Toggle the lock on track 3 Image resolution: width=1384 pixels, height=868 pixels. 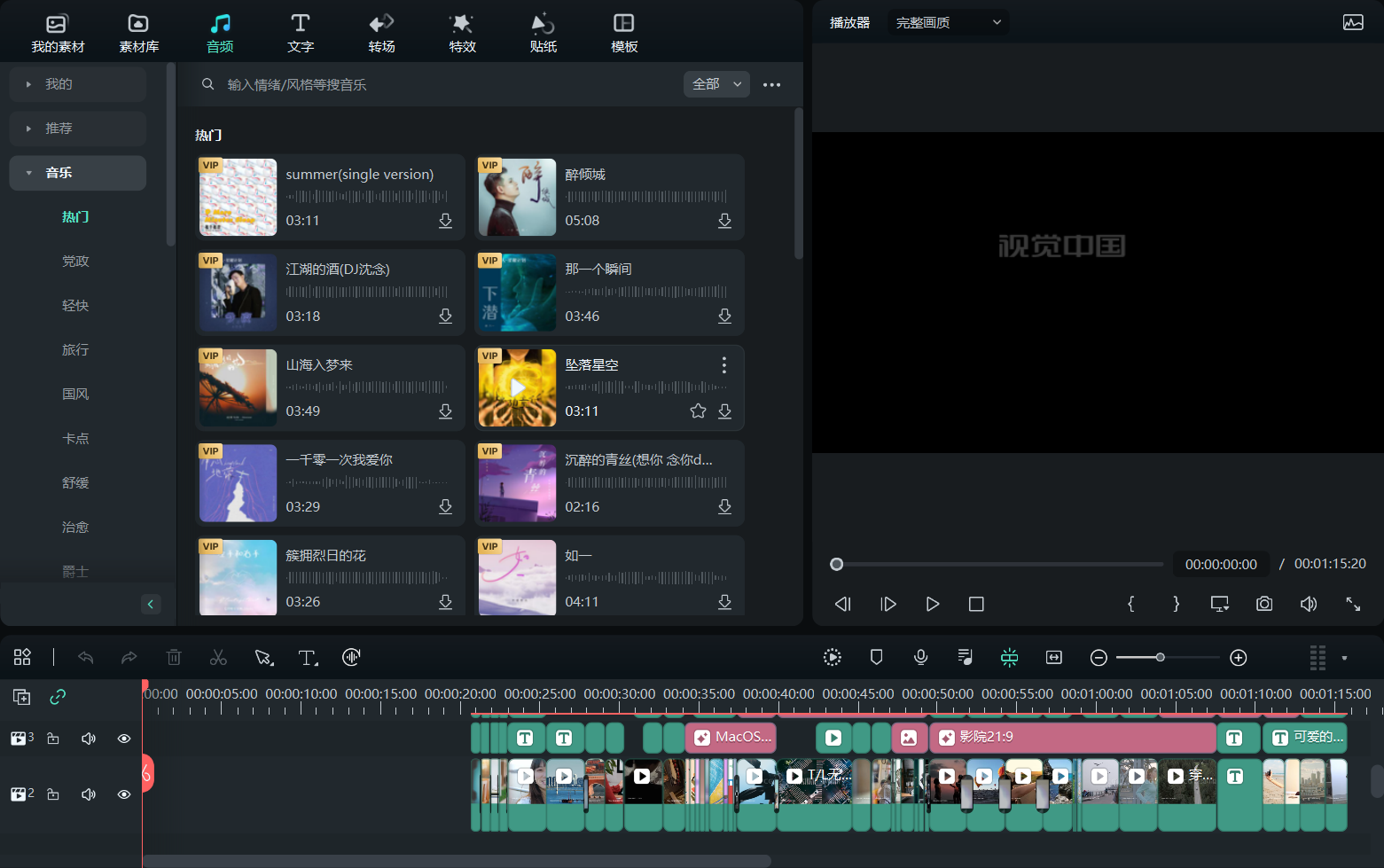click(x=53, y=739)
